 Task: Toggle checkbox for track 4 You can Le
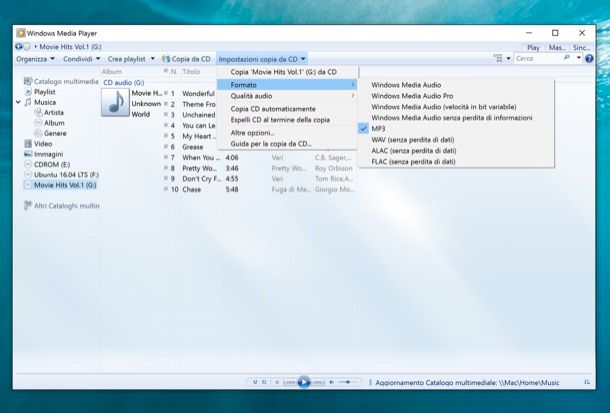click(x=166, y=126)
